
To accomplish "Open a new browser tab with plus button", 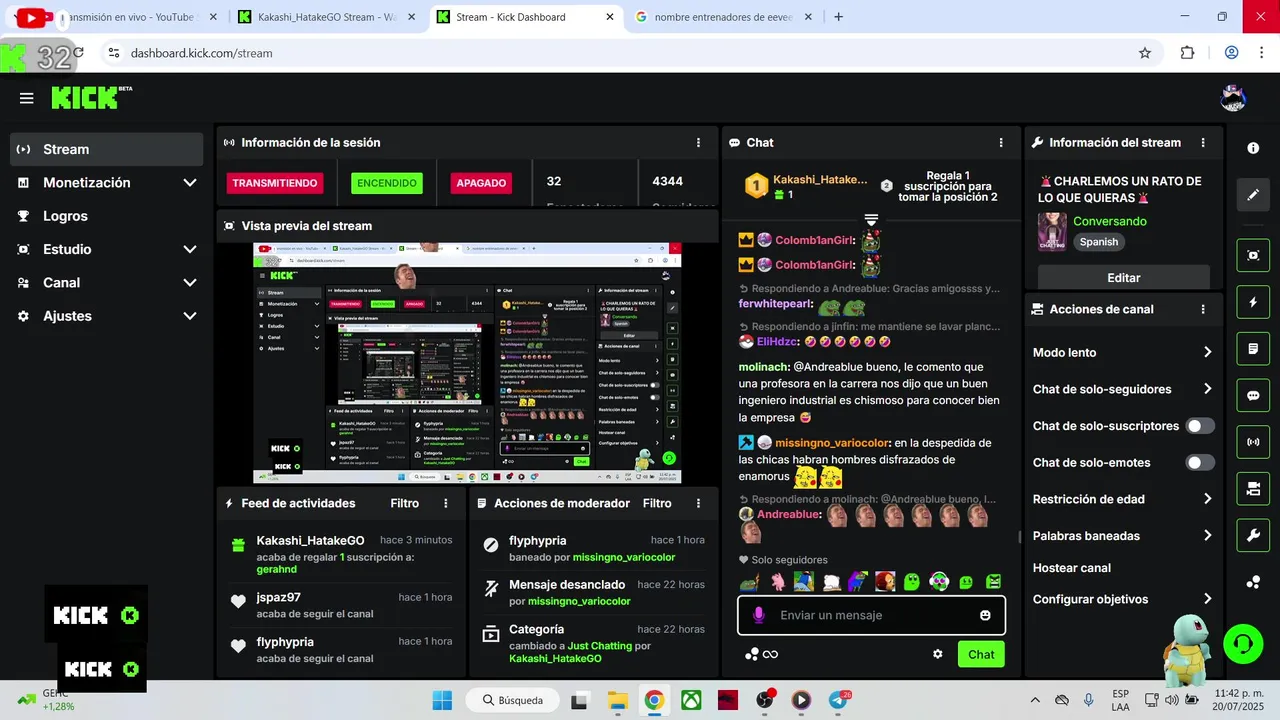I will tap(838, 17).
